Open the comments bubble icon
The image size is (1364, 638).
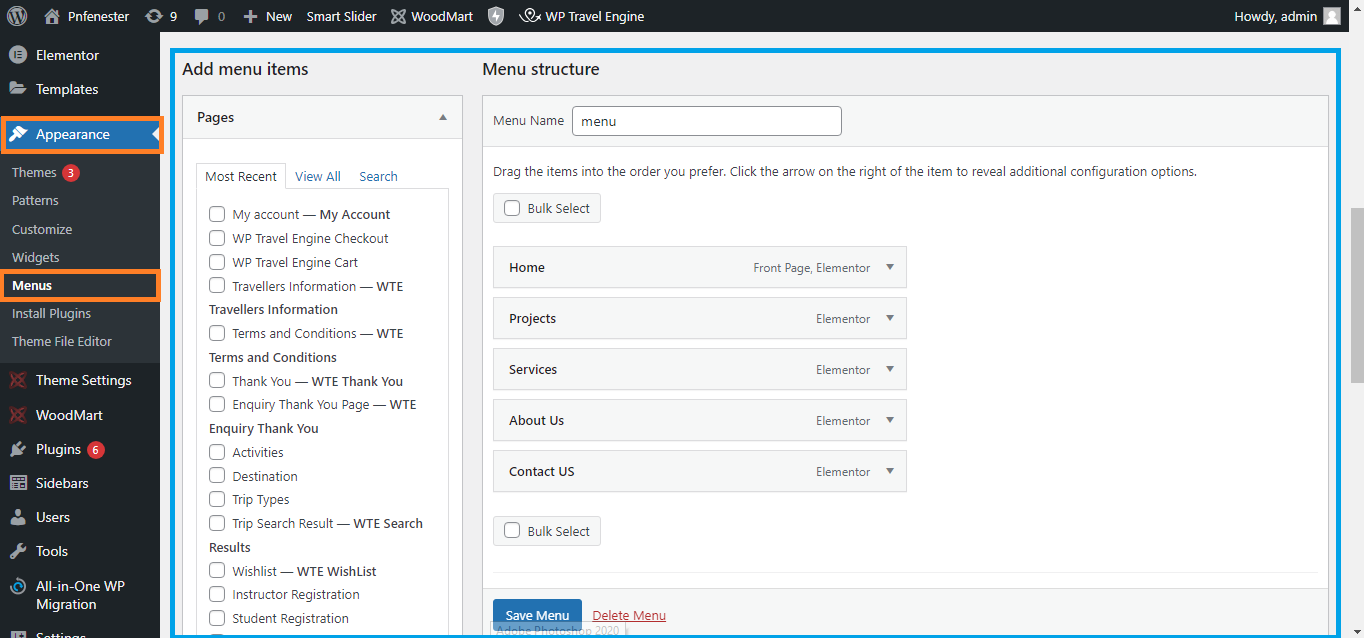click(x=202, y=17)
